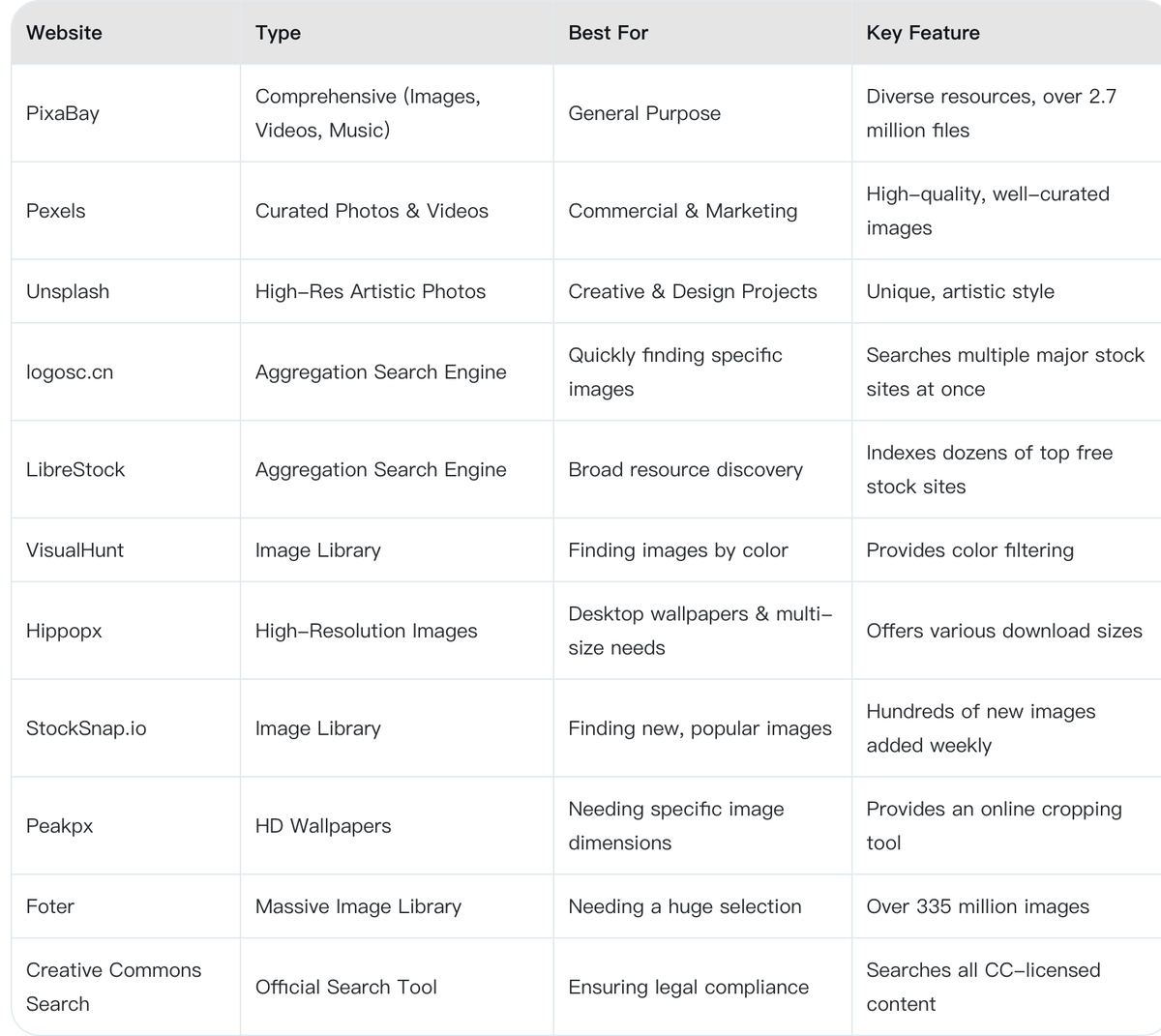Click 'Finding images by color' cell
The image size is (1161, 1036).
point(677,550)
